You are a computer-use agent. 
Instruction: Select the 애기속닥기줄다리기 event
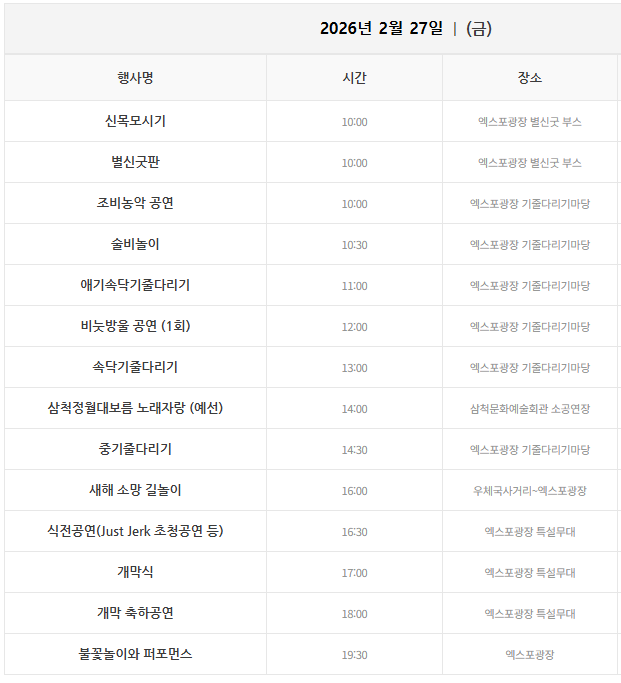click(135, 285)
